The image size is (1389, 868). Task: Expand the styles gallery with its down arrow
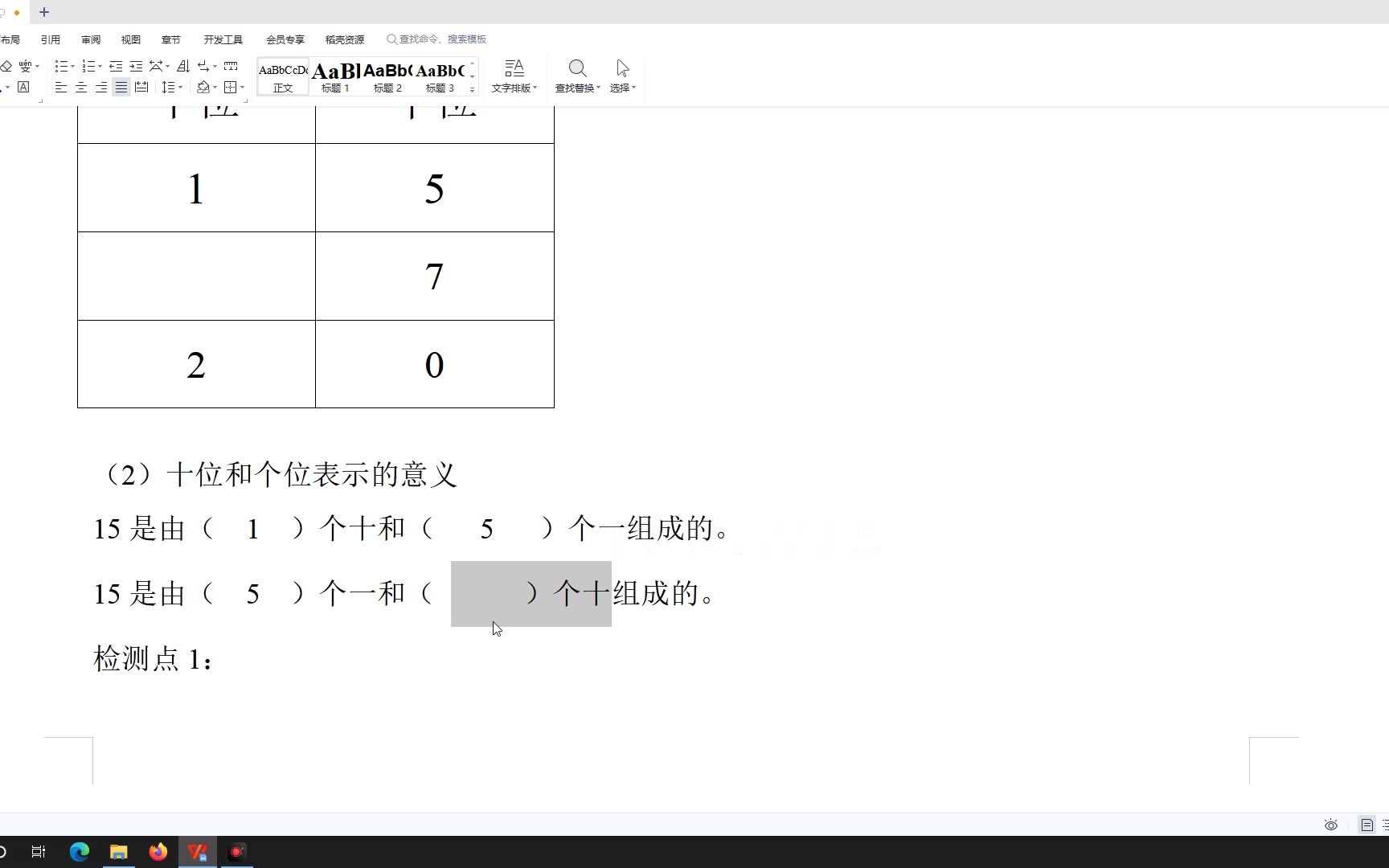tap(472, 91)
